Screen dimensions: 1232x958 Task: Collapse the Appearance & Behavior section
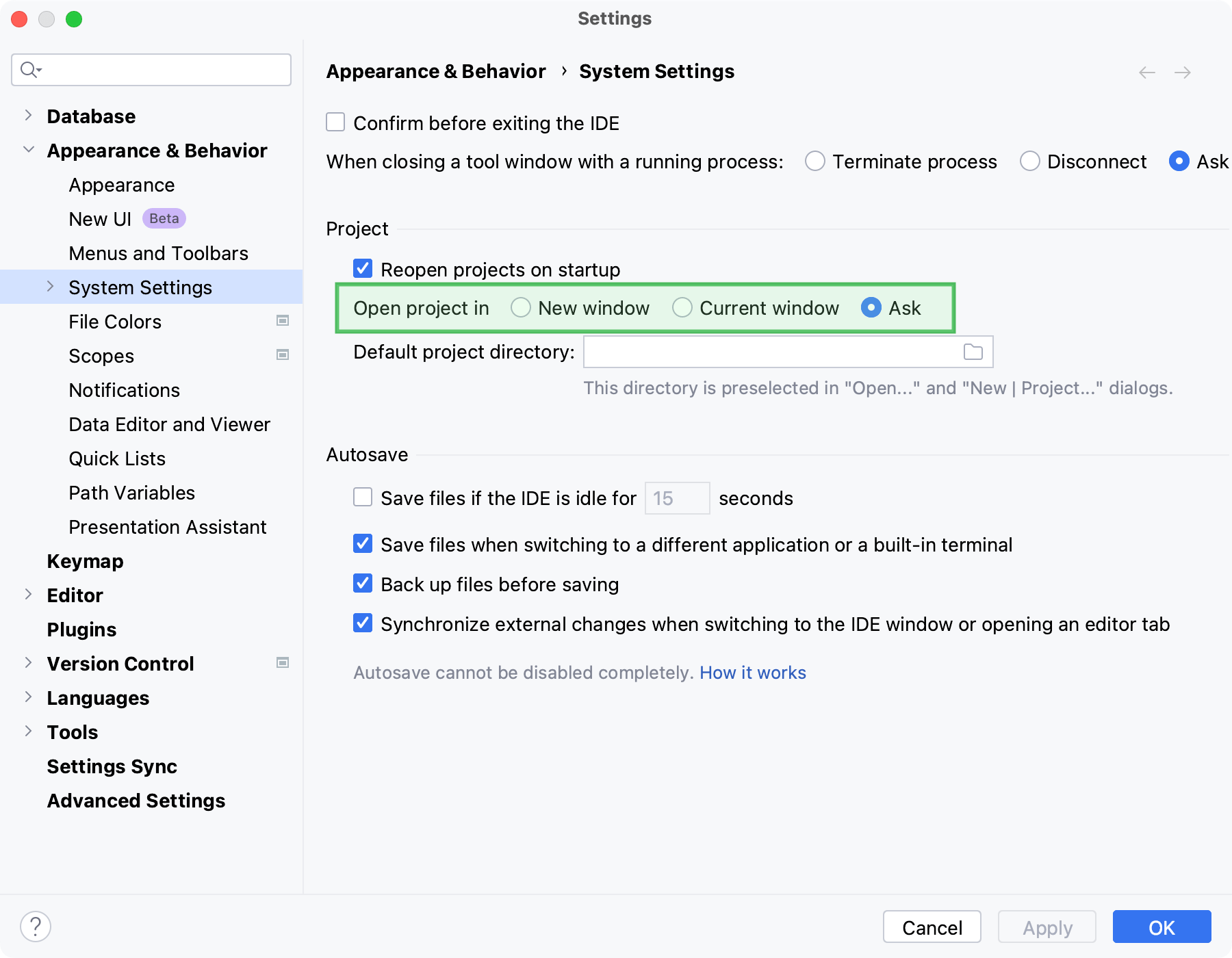[x=29, y=149]
